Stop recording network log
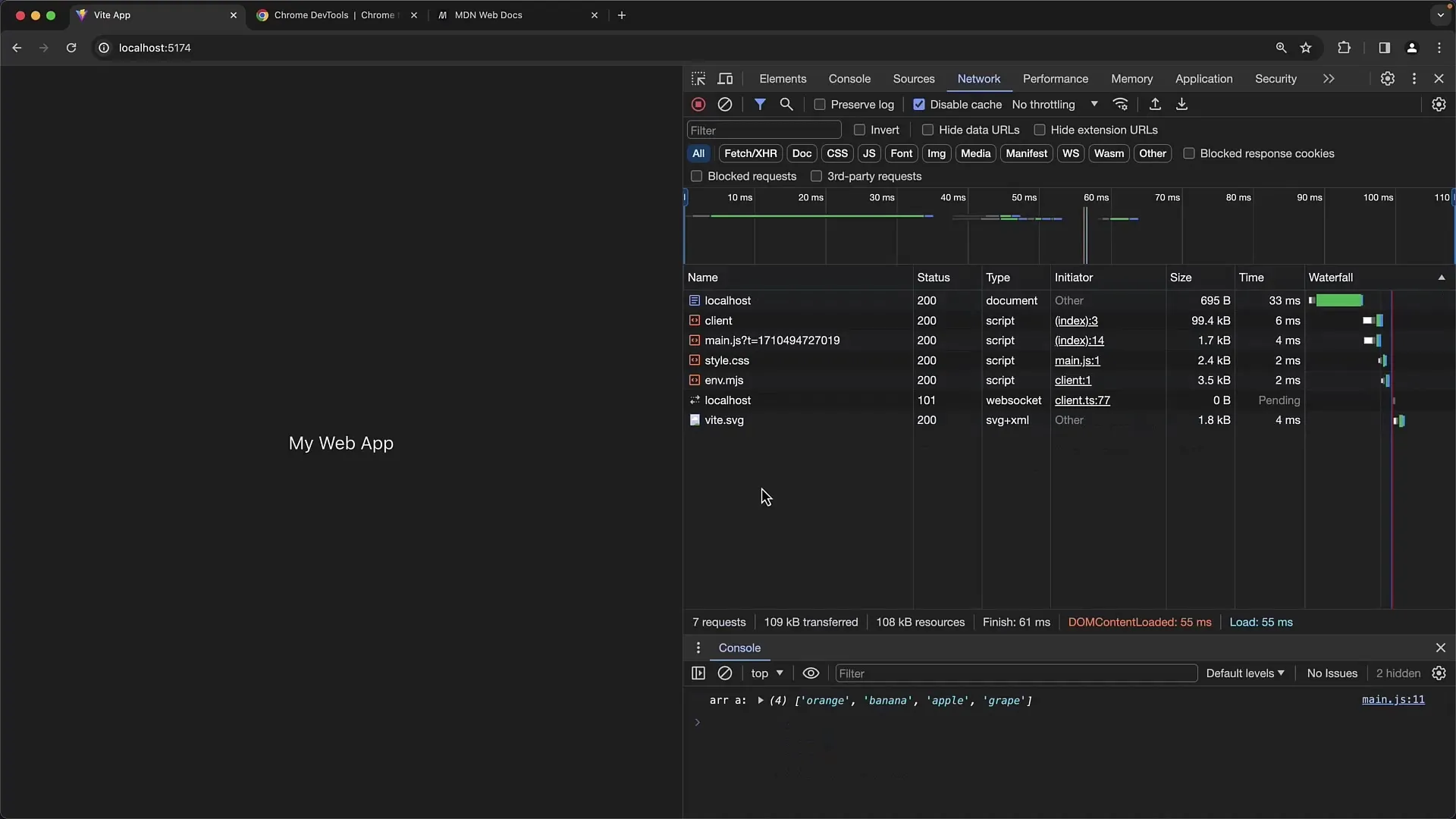1456x819 pixels. pos(698,105)
